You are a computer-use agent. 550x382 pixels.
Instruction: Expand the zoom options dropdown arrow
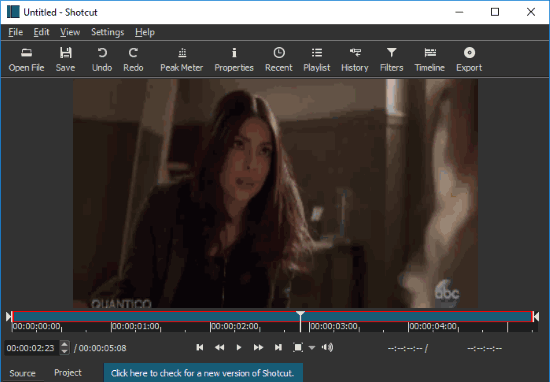[x=312, y=348]
